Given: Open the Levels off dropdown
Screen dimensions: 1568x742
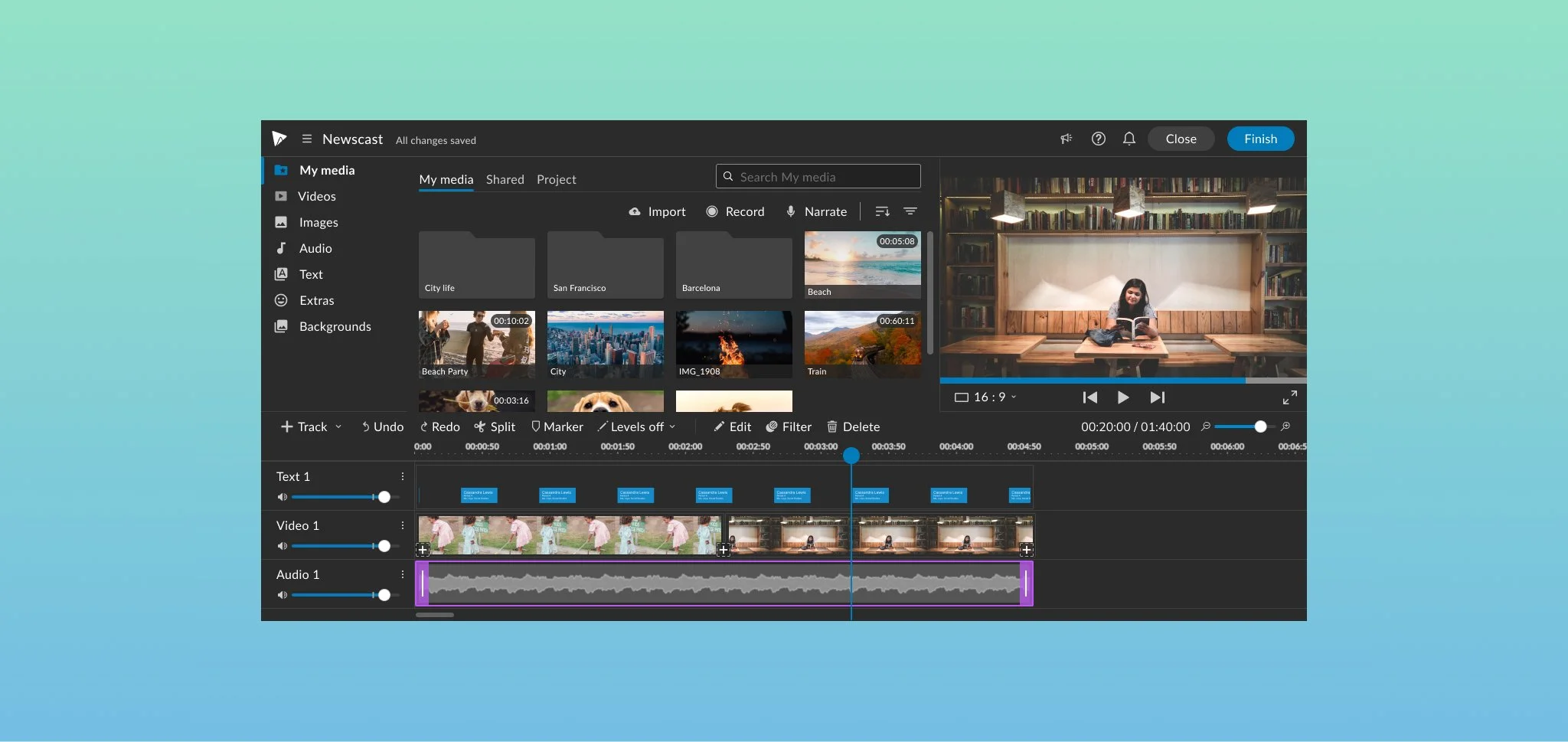Looking at the screenshot, I should [x=637, y=427].
